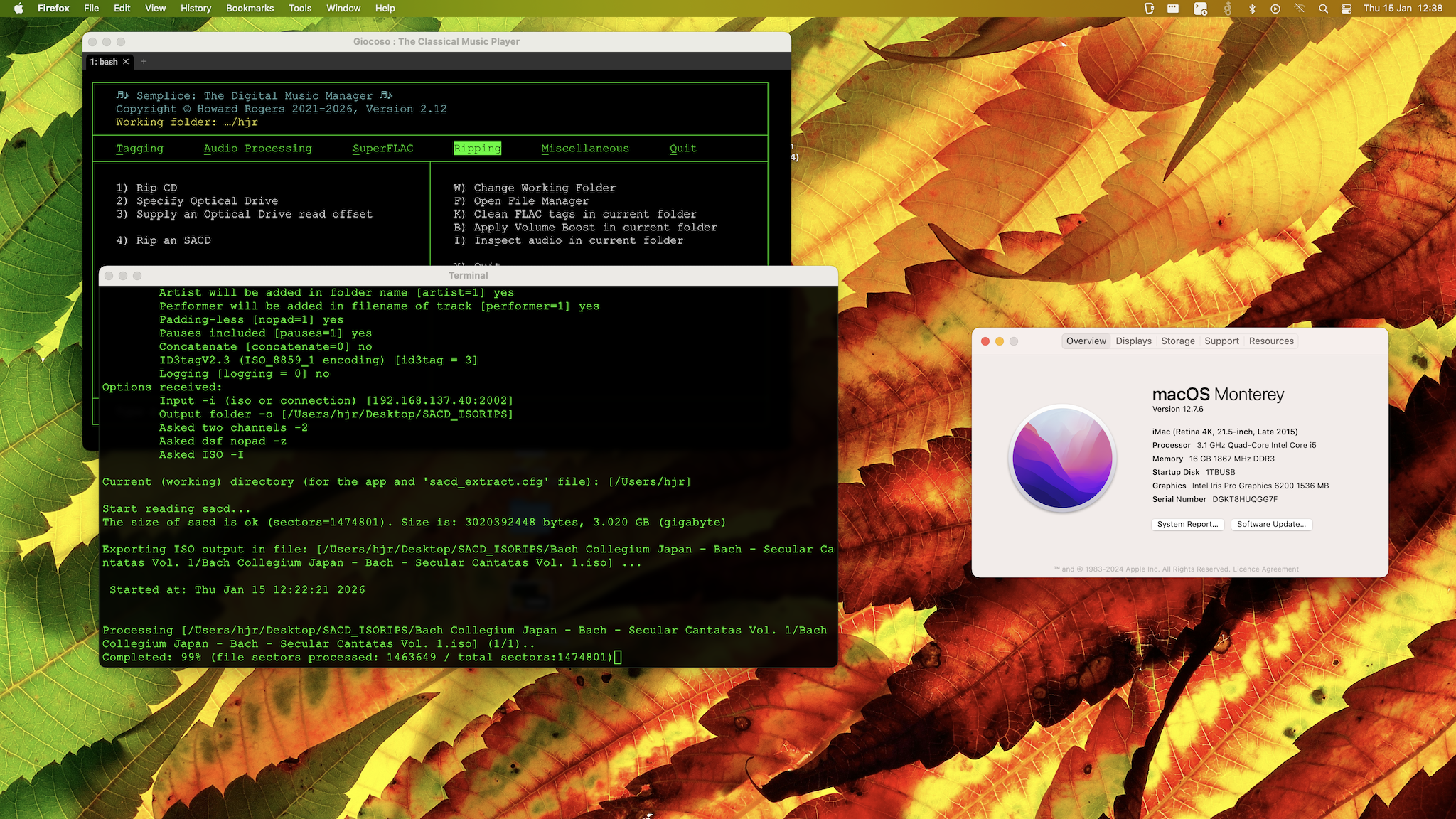Click the System Report button
Screen dimensions: 1456x819
pyautogui.click(x=1187, y=524)
